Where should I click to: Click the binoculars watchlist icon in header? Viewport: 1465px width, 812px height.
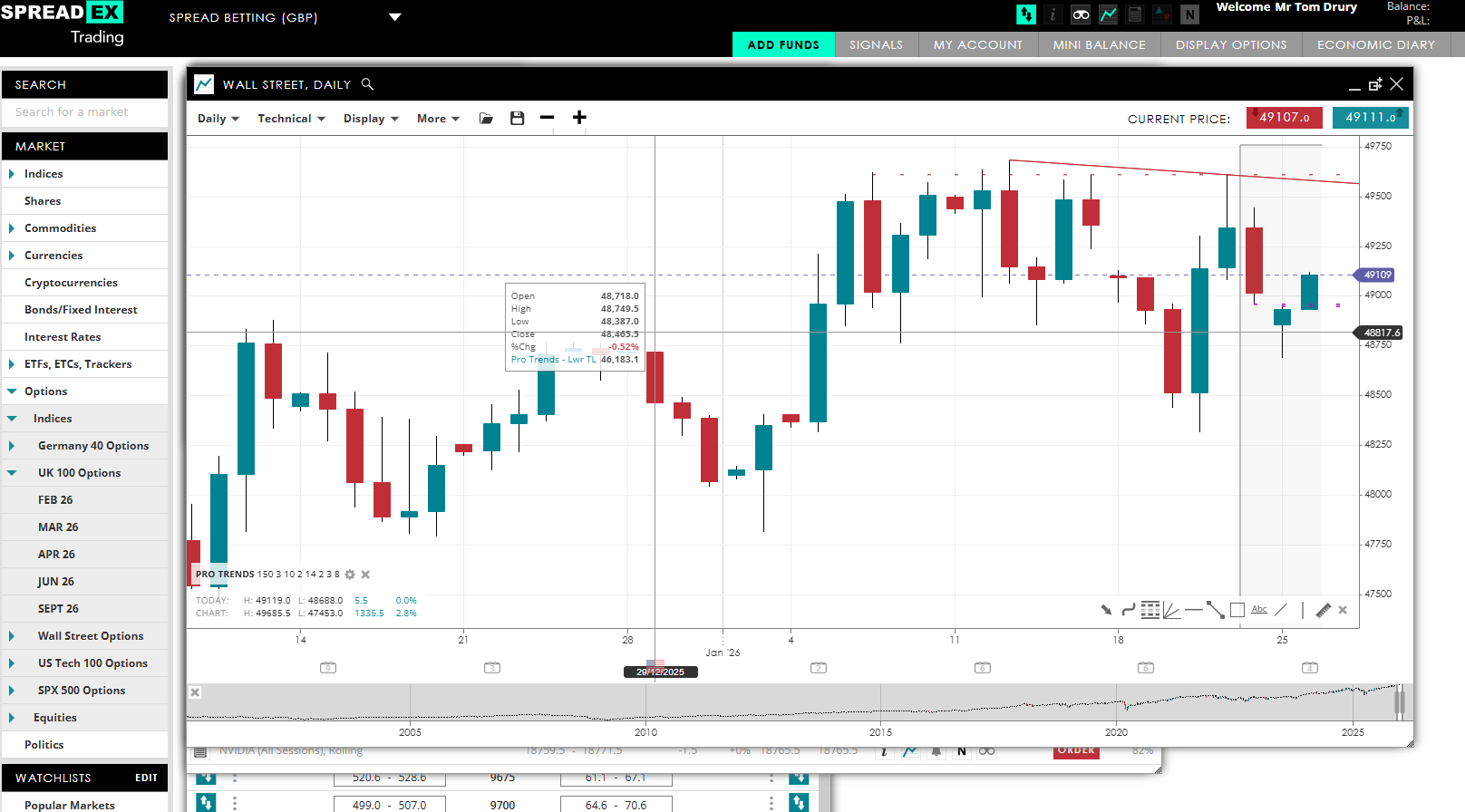1081,14
